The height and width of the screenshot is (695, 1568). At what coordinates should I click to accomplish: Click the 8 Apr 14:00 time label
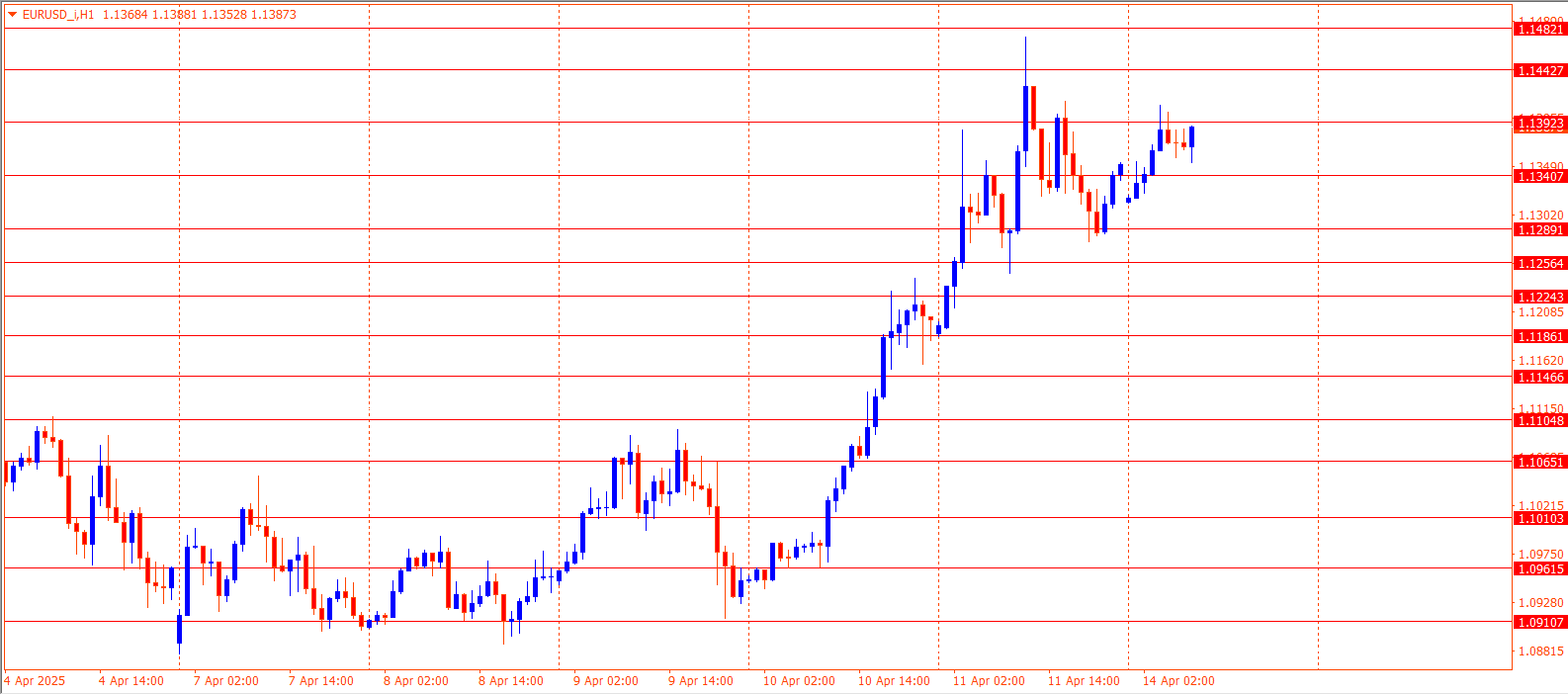click(511, 681)
